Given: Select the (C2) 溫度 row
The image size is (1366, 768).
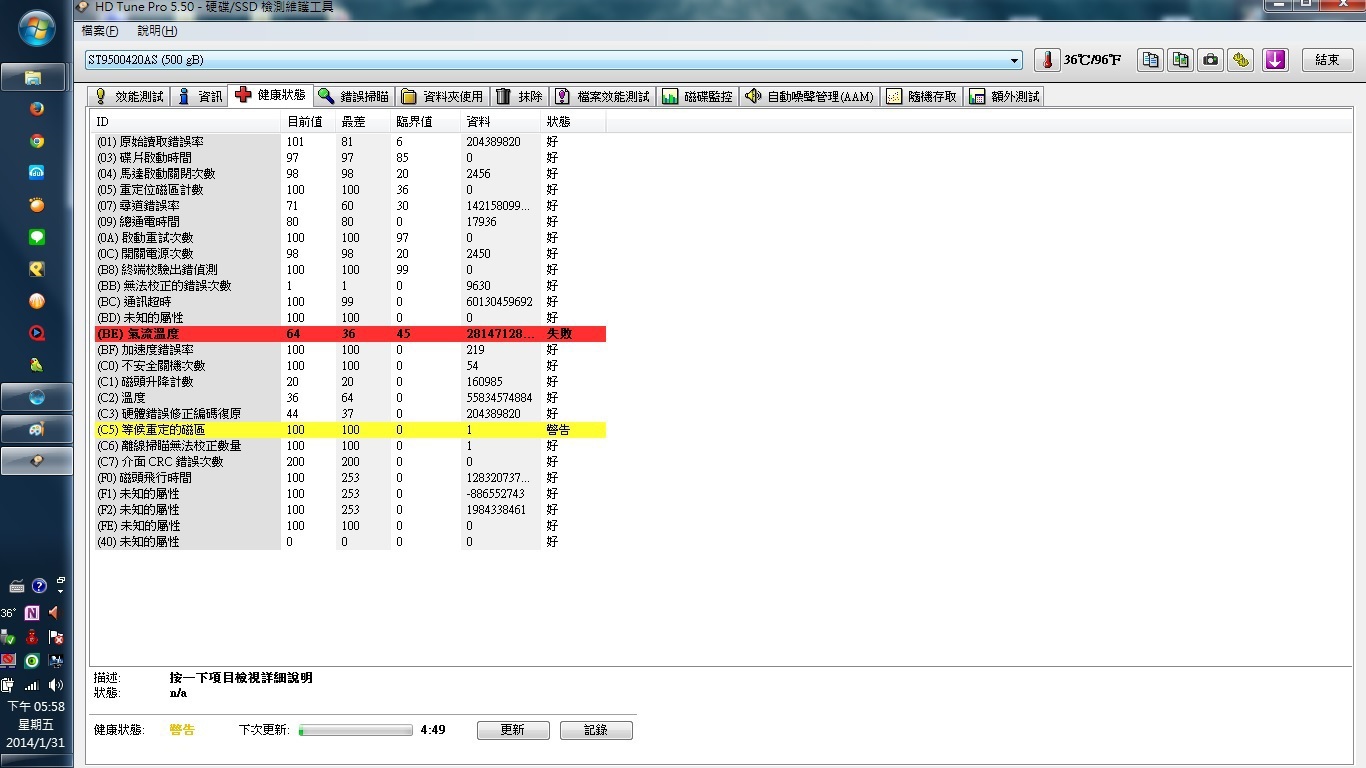Looking at the screenshot, I should pyautogui.click(x=350, y=397).
